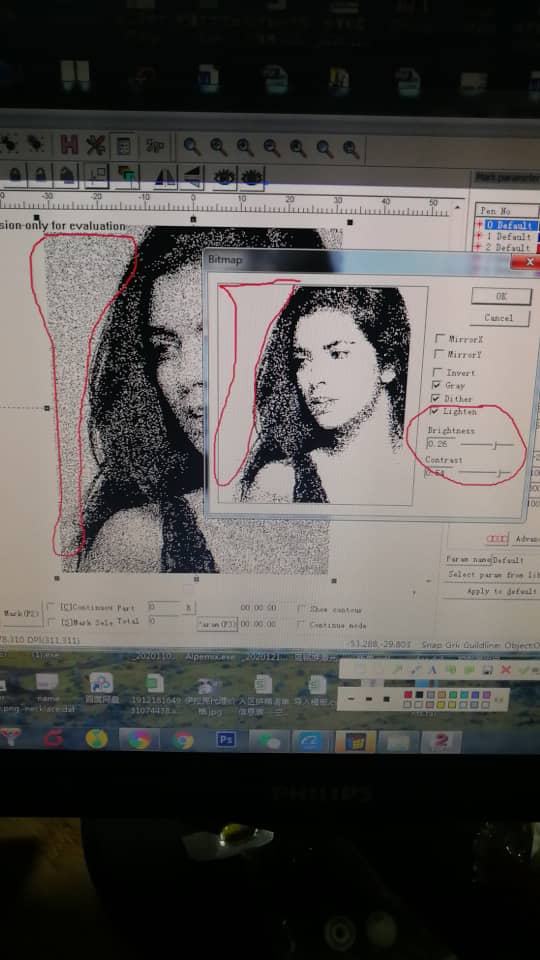Click Select param from library button
The height and width of the screenshot is (960, 540).
tap(493, 575)
